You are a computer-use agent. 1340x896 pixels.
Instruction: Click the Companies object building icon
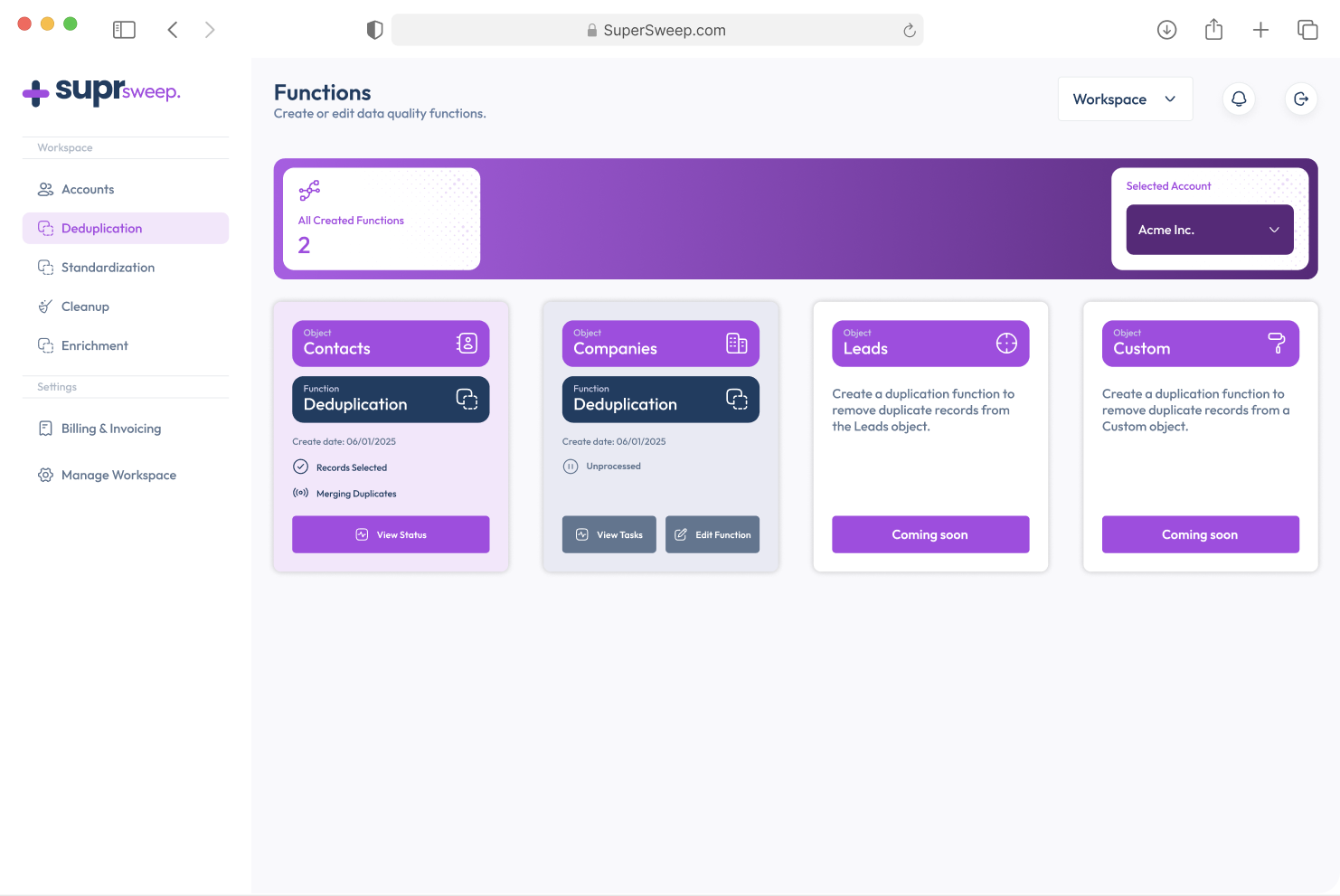pyautogui.click(x=736, y=344)
